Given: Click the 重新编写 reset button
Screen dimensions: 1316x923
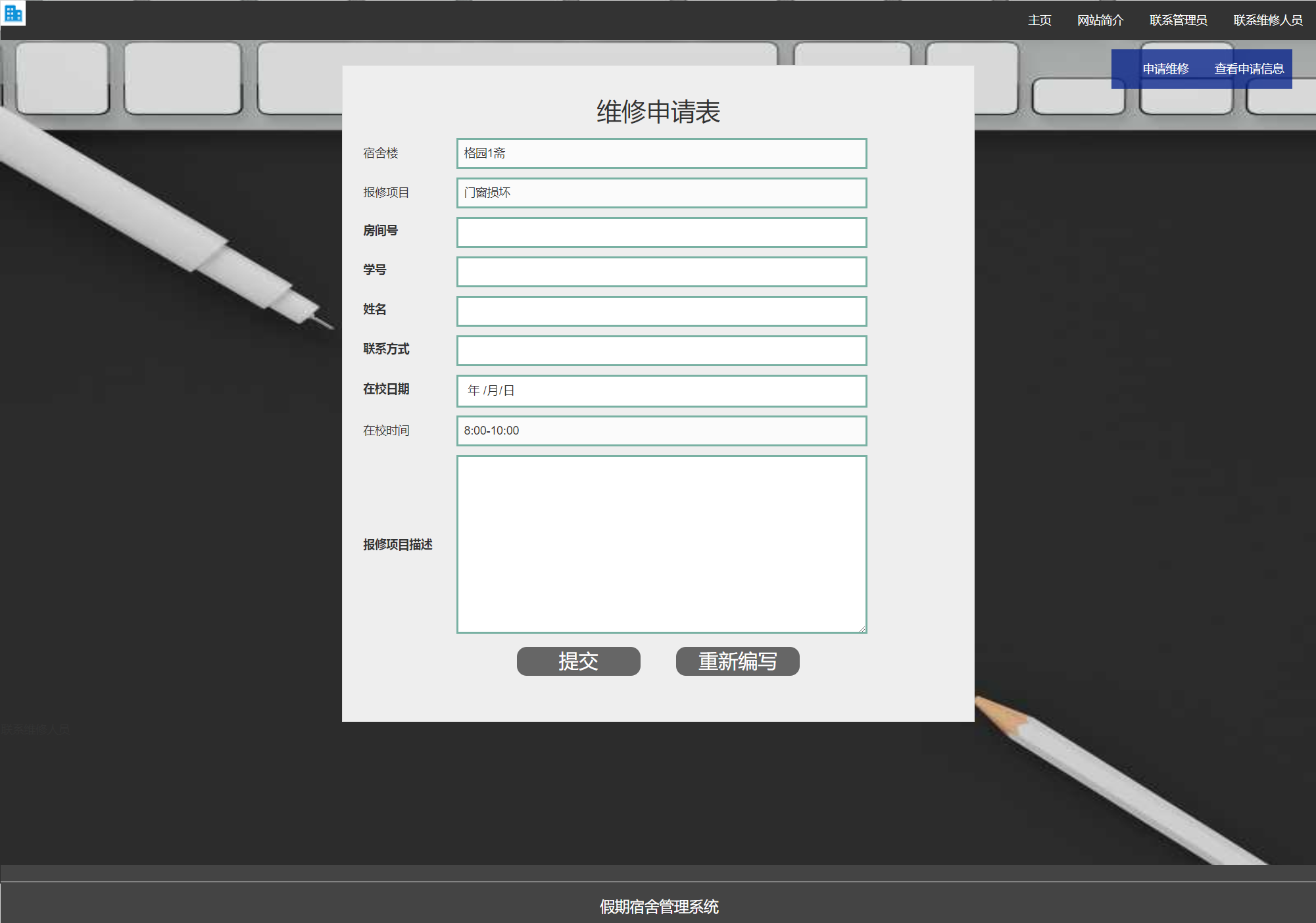Looking at the screenshot, I should (737, 661).
